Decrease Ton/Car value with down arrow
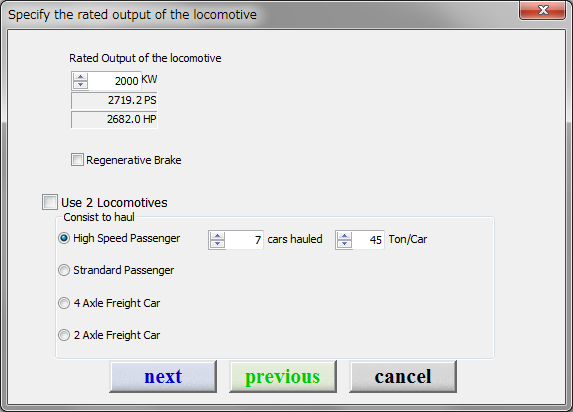This screenshot has width=573, height=412. 344,244
